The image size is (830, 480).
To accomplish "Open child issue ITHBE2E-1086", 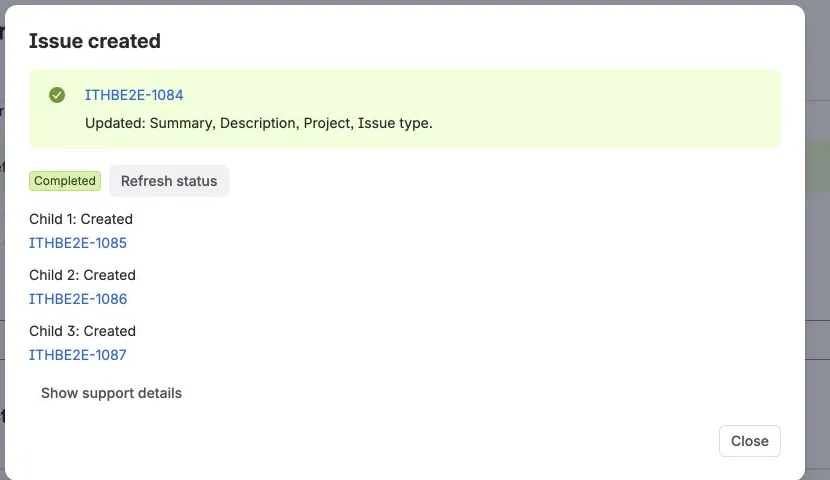I will (78, 299).
